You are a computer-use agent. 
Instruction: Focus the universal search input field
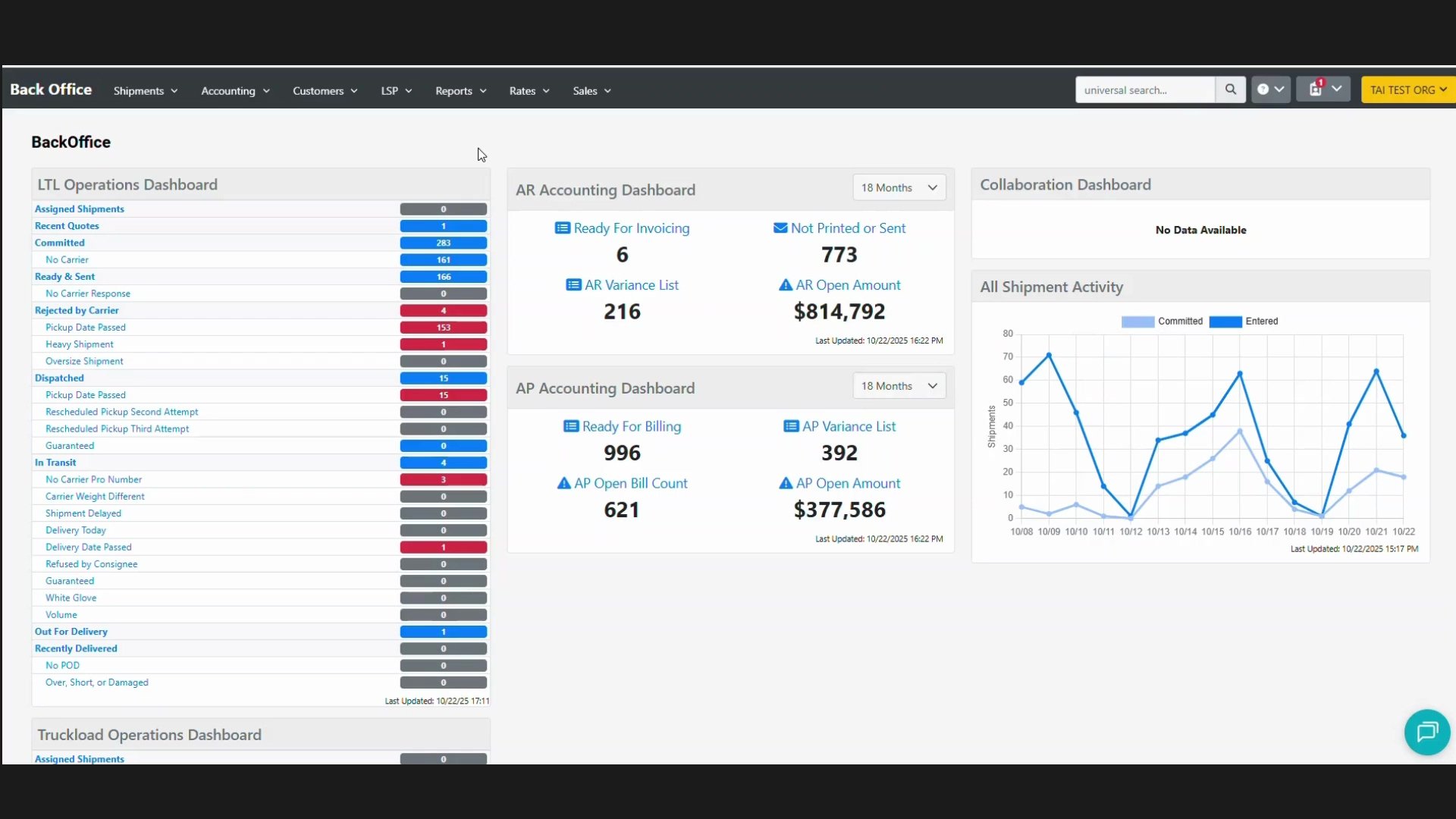(x=1144, y=89)
